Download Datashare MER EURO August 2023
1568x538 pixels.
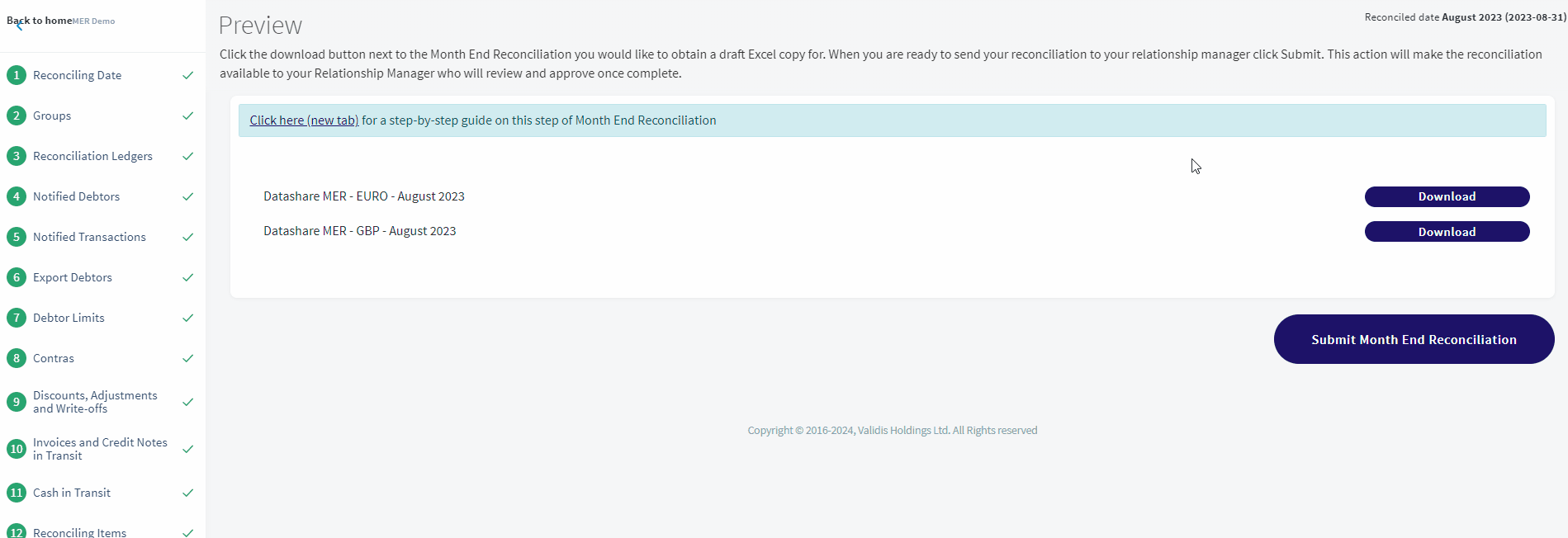click(1447, 196)
